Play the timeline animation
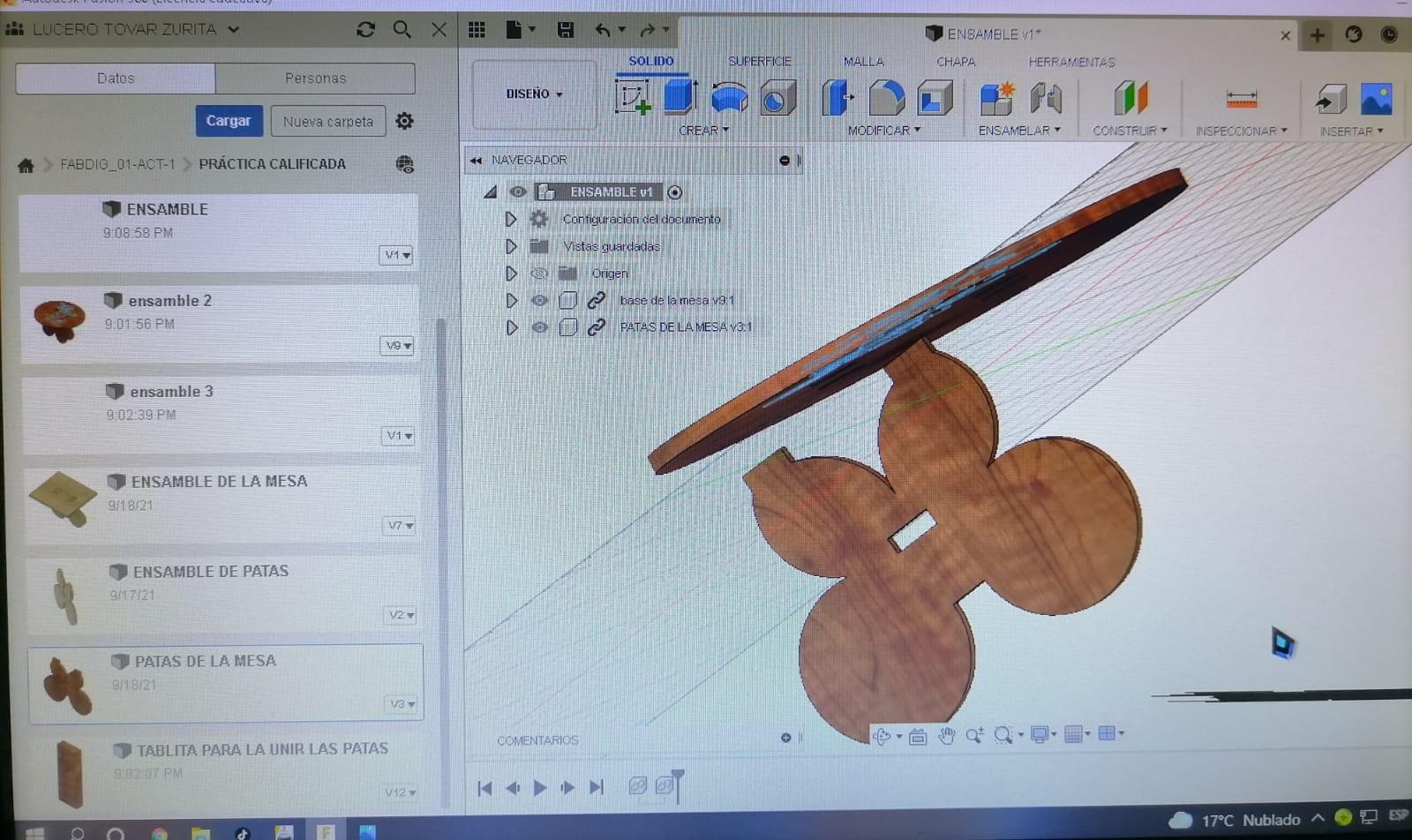1412x840 pixels. [x=540, y=788]
